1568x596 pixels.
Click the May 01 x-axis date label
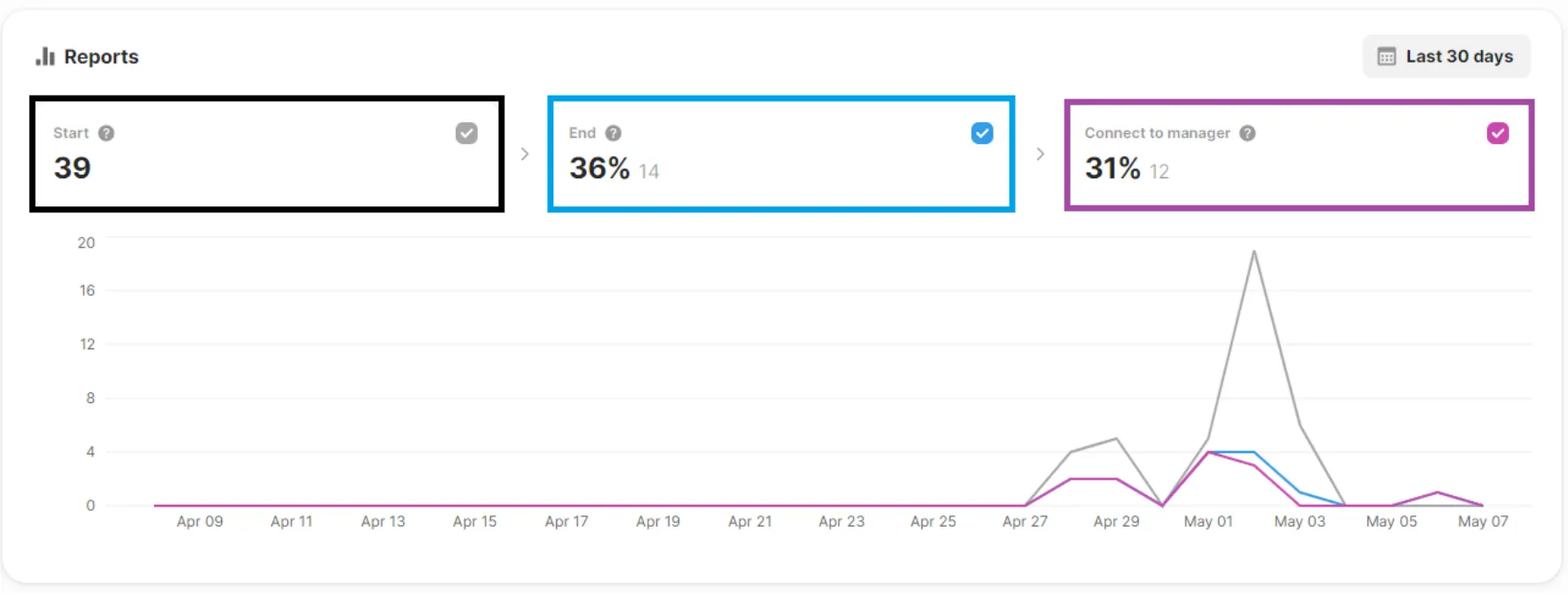tap(1208, 521)
